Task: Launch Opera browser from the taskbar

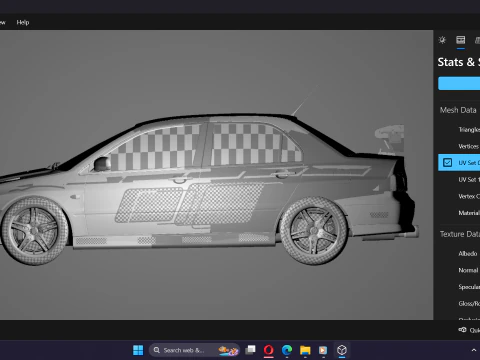Action: (269, 350)
